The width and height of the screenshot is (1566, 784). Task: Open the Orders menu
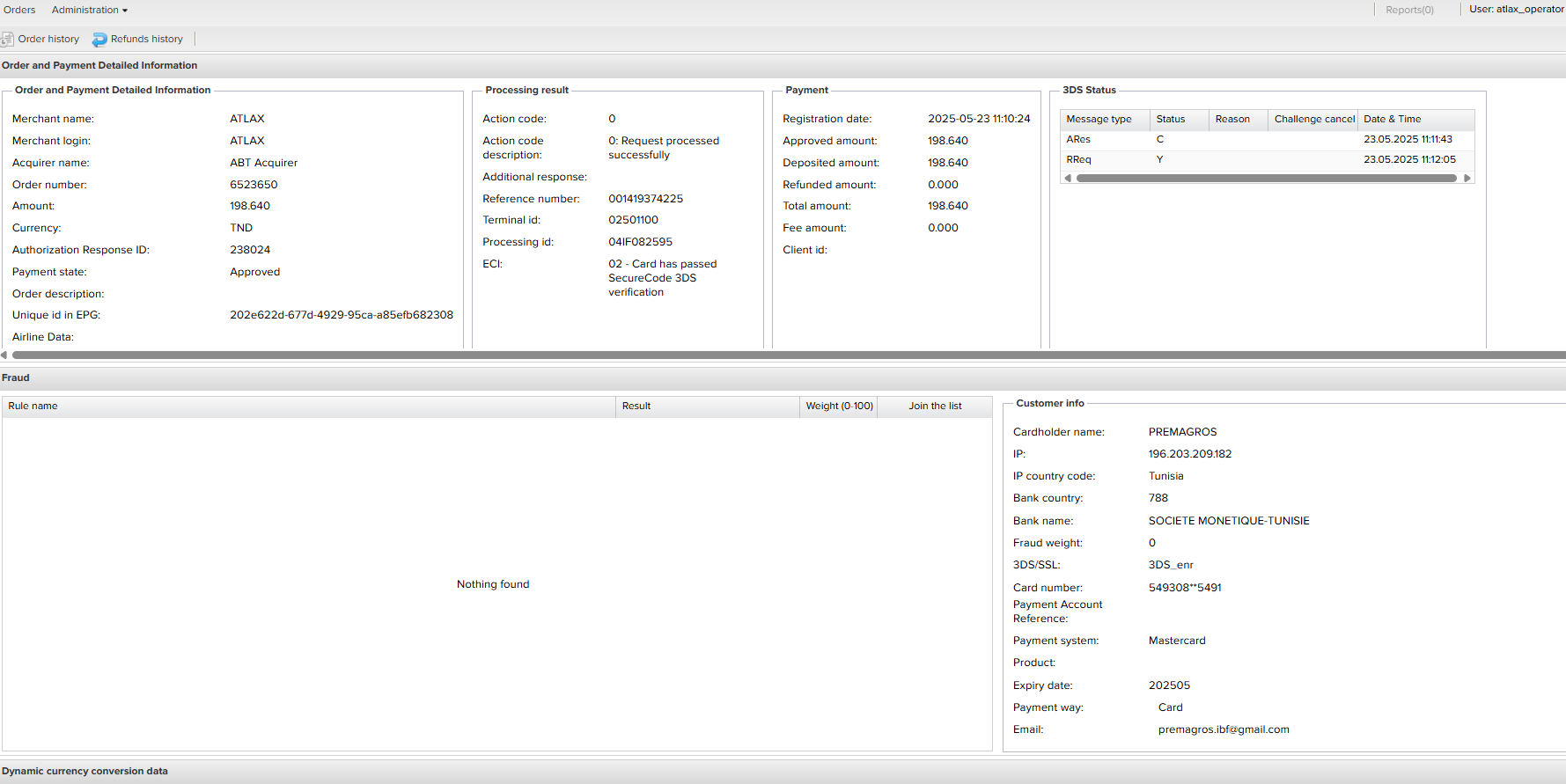pyautogui.click(x=19, y=10)
